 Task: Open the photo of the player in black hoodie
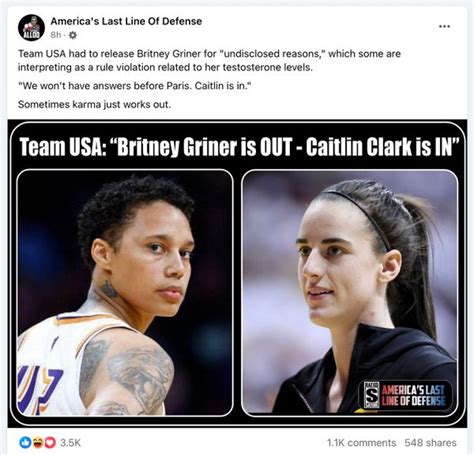350,293
